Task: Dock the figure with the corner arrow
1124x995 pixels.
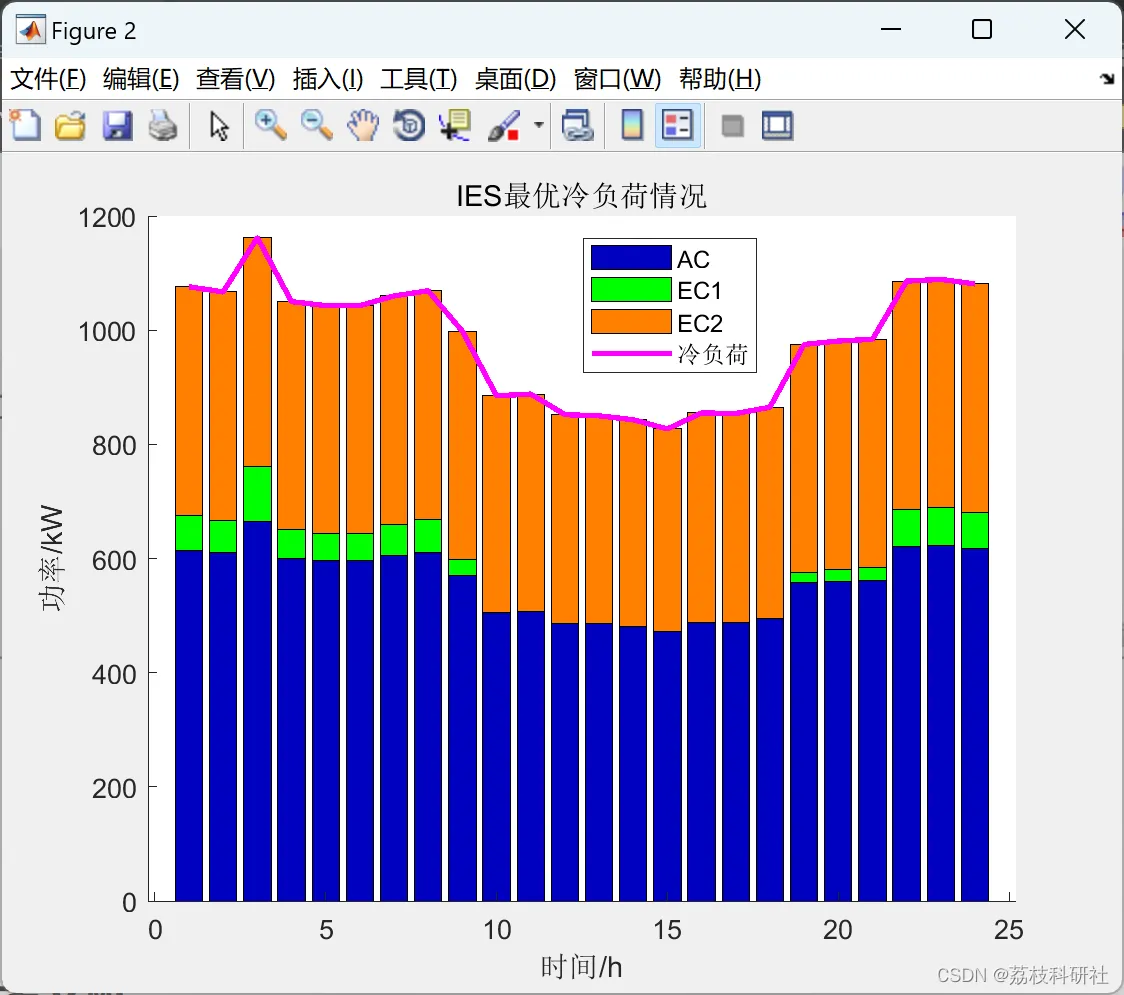Action: pos(1107,79)
